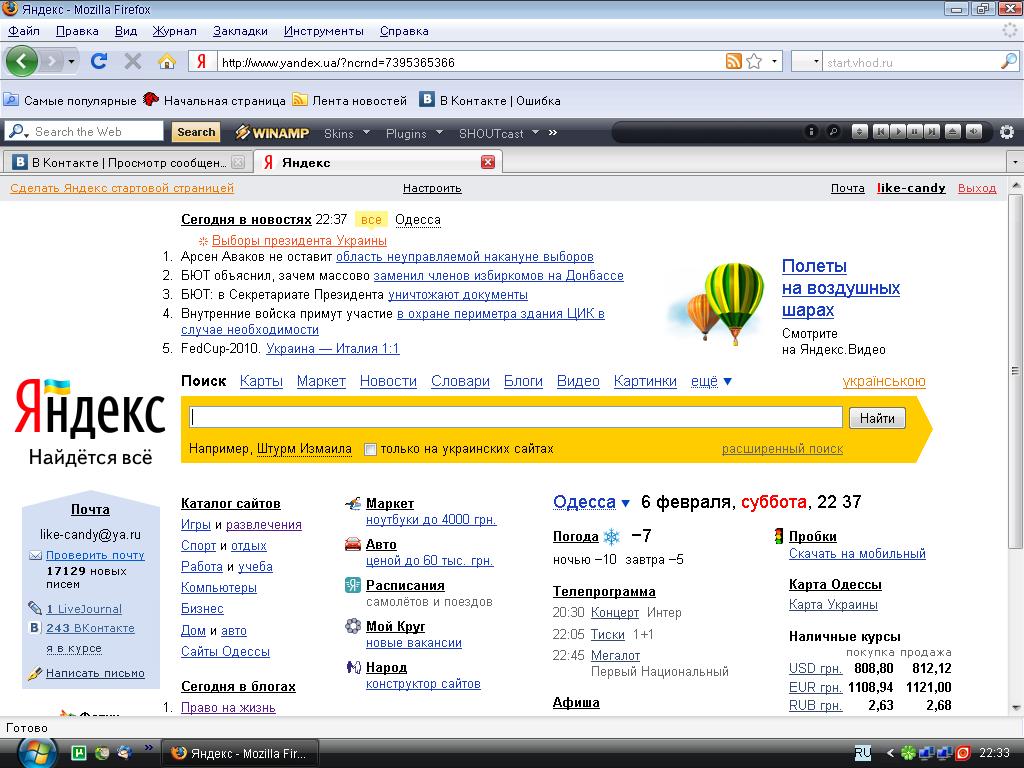Click the Winamp volume speaker button

click(x=974, y=132)
